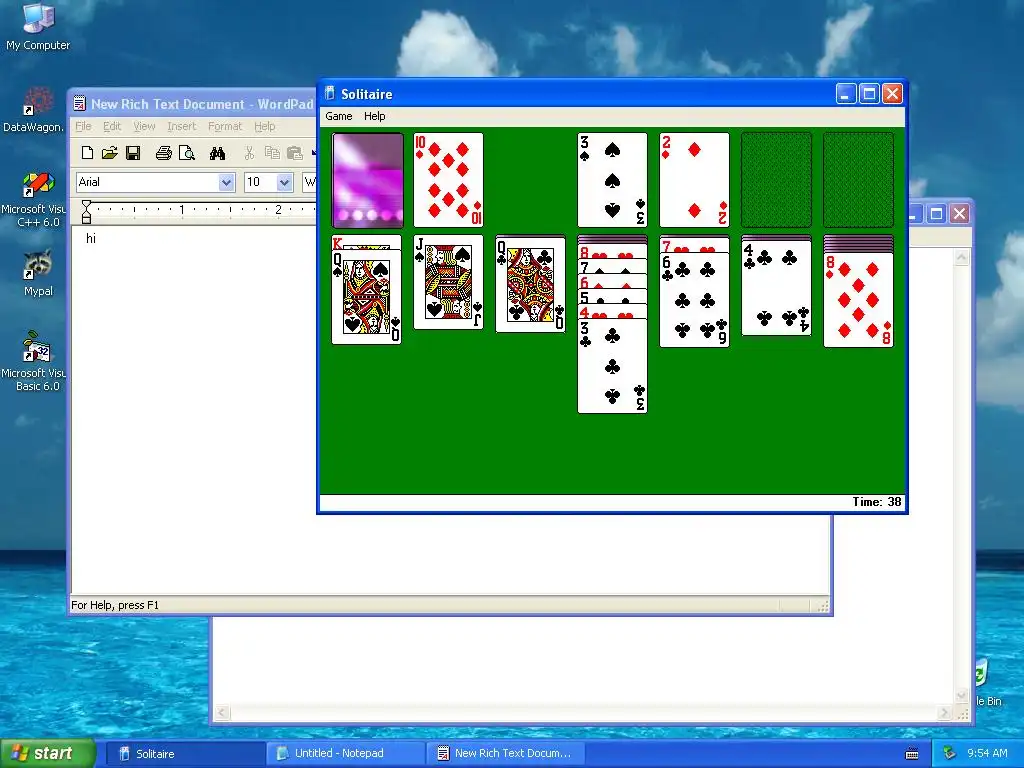This screenshot has width=1024, height=768.
Task: Open My Computer desktop icon
Action: 38,27
